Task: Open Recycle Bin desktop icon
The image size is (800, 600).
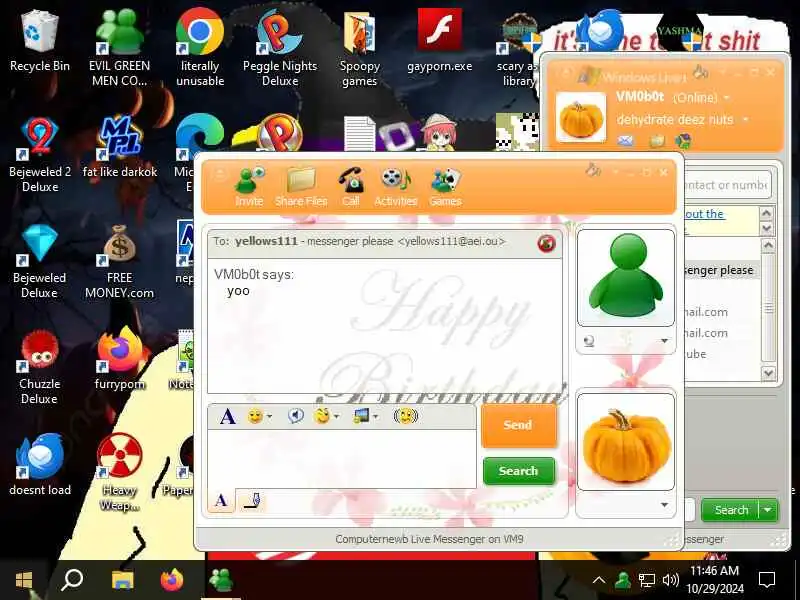Action: (40, 42)
